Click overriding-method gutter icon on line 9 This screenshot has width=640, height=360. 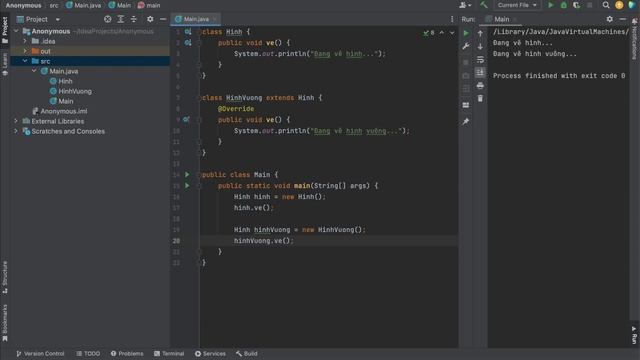tap(186, 120)
